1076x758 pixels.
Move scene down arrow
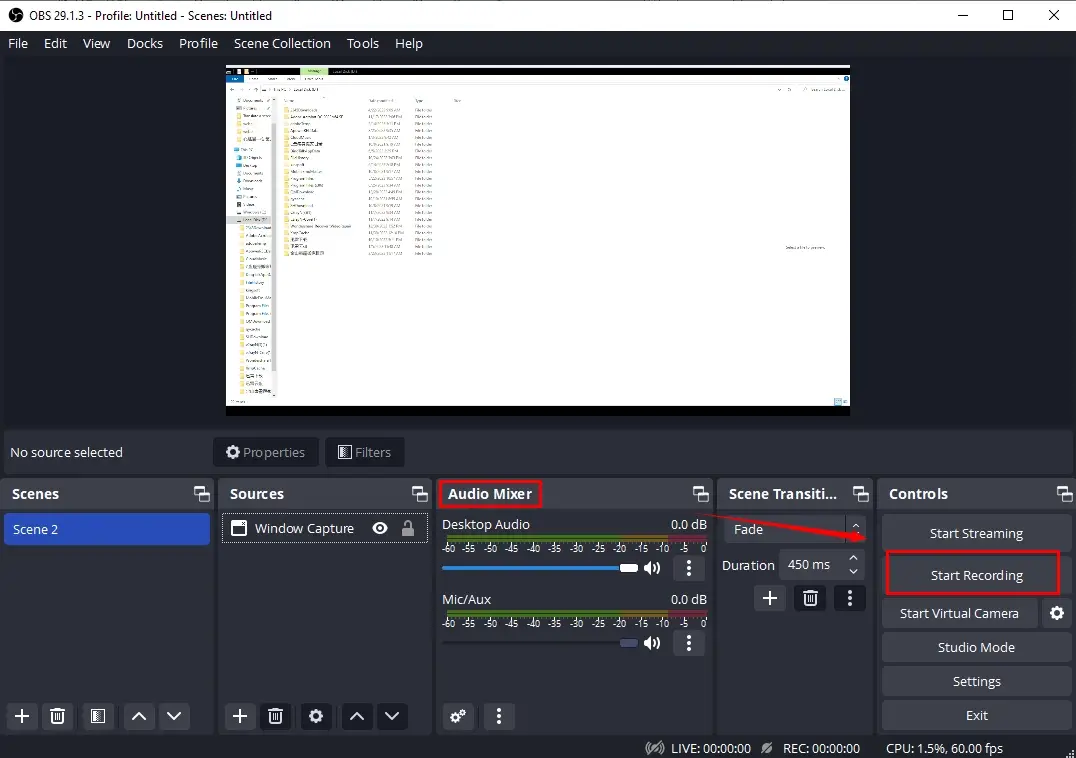174,716
